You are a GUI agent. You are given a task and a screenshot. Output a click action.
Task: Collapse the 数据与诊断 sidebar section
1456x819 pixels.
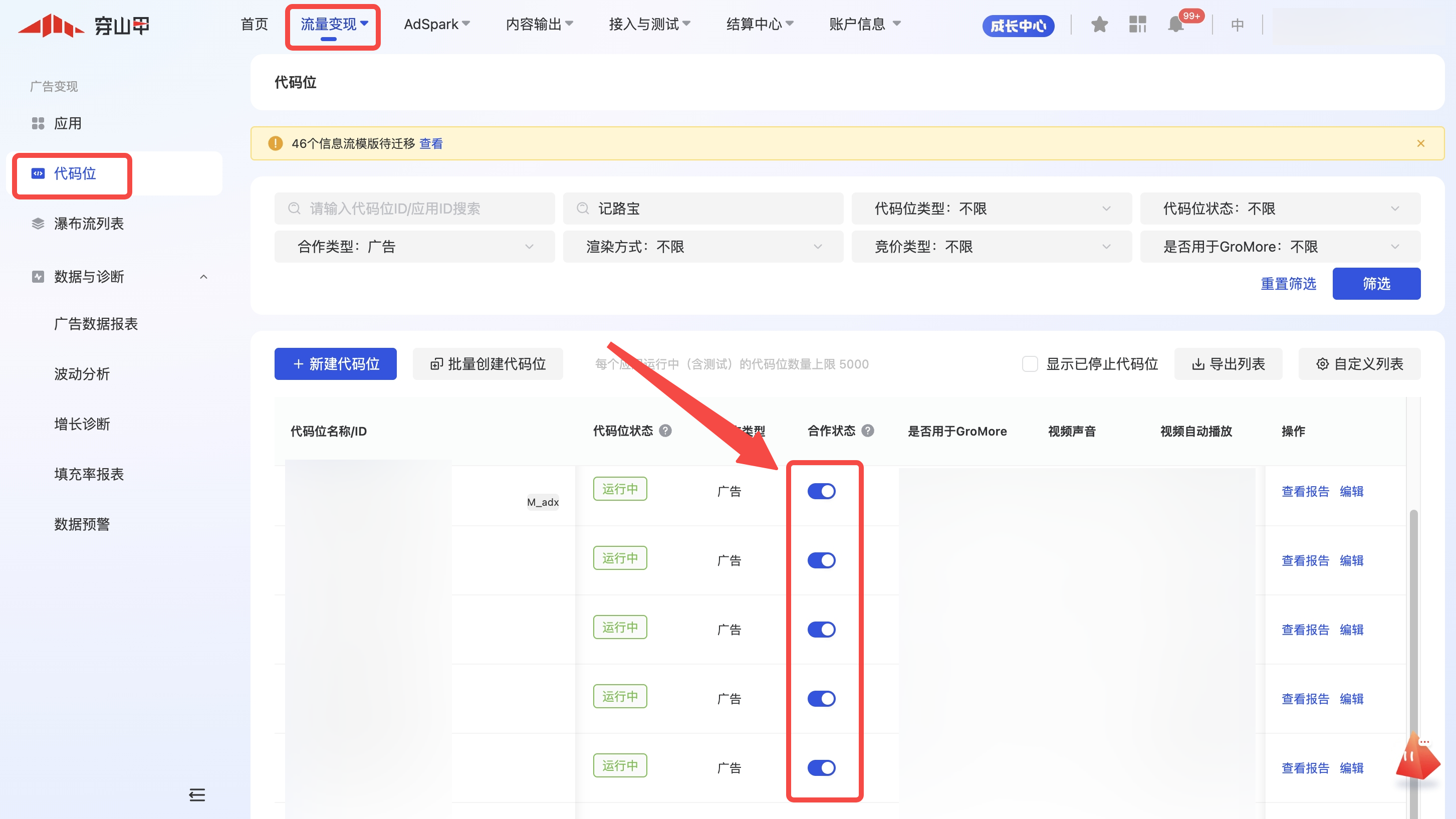pyautogui.click(x=203, y=277)
